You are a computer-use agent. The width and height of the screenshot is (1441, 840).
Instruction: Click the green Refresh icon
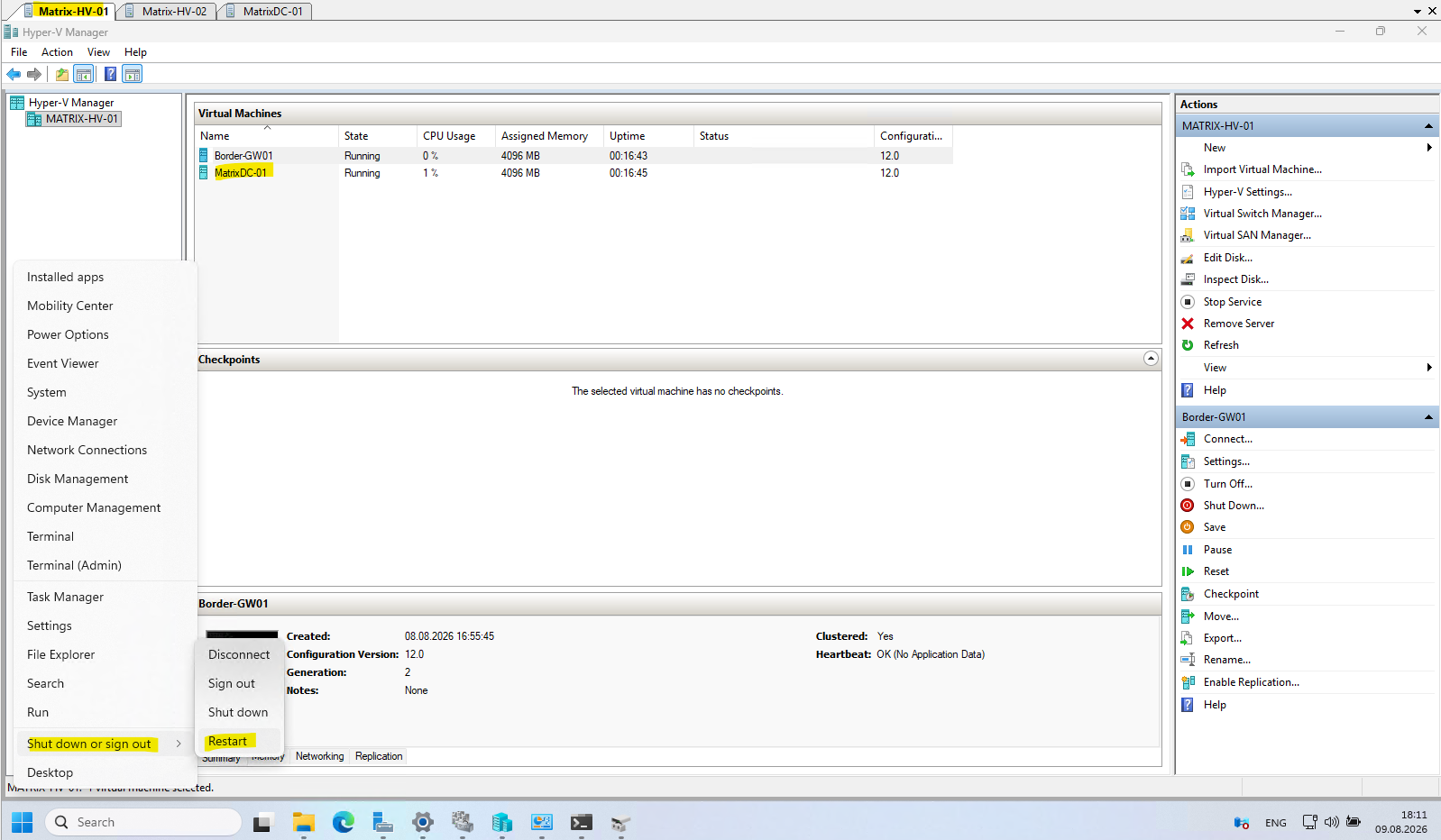1188,345
